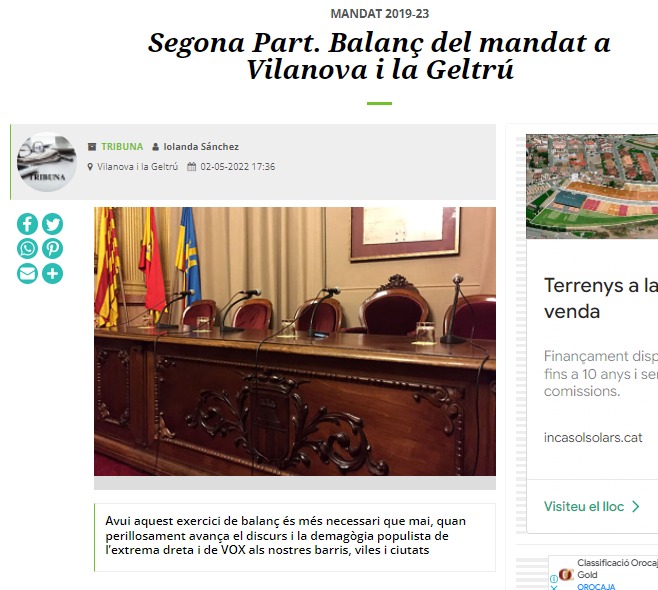The height and width of the screenshot is (590, 658).
Task: Click the MANDAT 2019-23 label
Action: point(379,14)
